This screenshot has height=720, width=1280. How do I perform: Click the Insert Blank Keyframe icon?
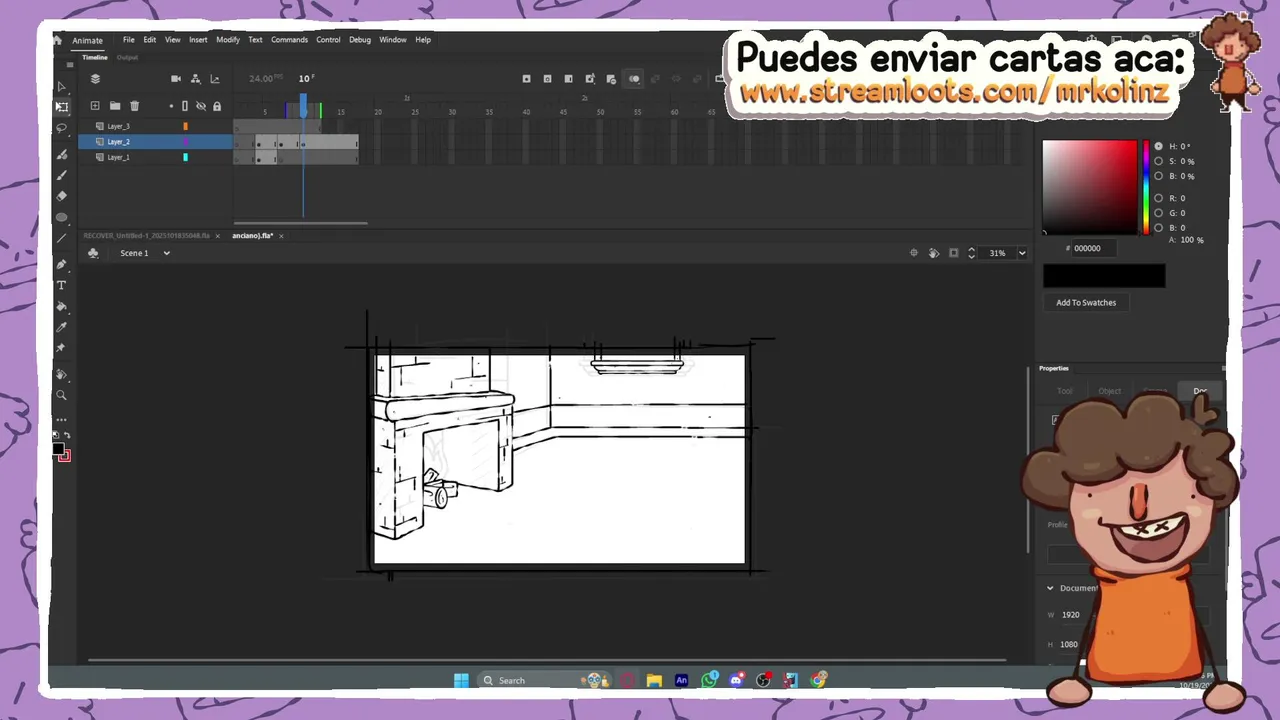coord(547,79)
